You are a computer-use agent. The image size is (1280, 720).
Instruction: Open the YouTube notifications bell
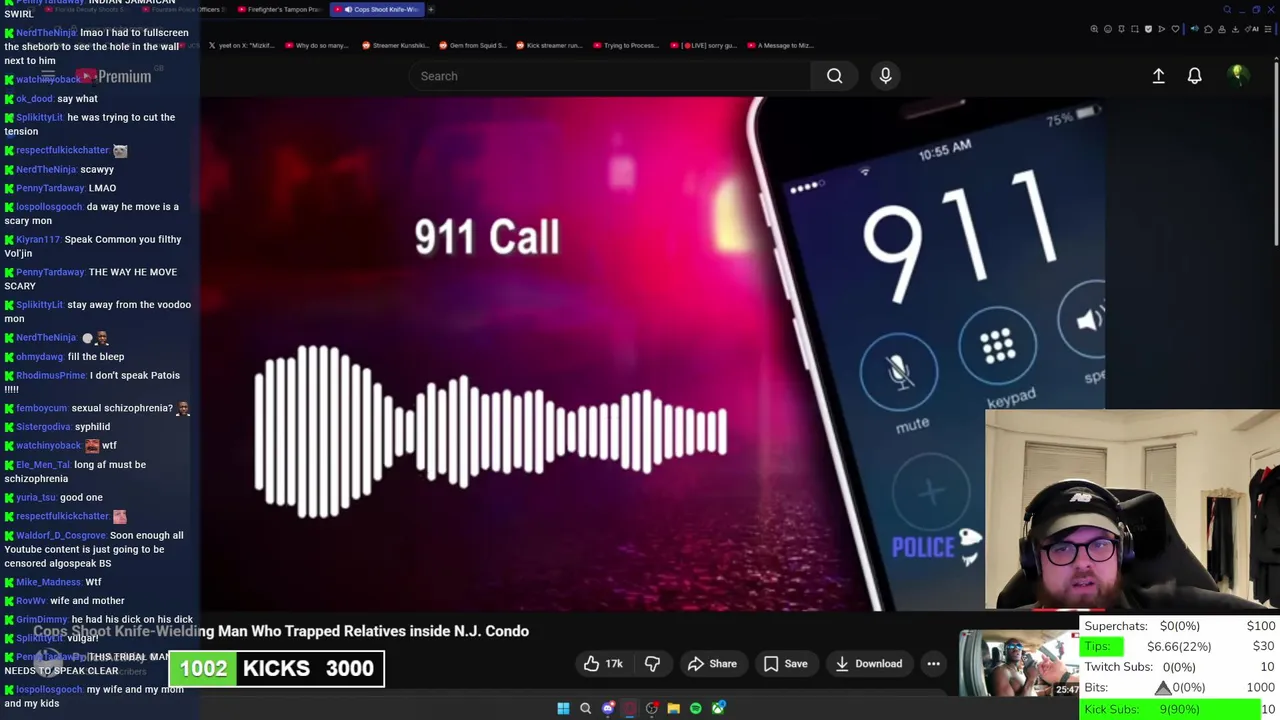tap(1194, 76)
